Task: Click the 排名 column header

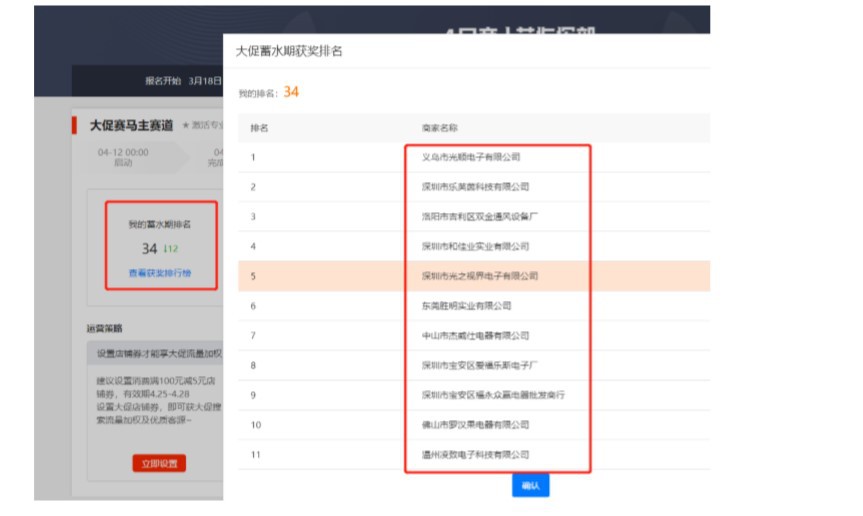Action: coord(259,128)
